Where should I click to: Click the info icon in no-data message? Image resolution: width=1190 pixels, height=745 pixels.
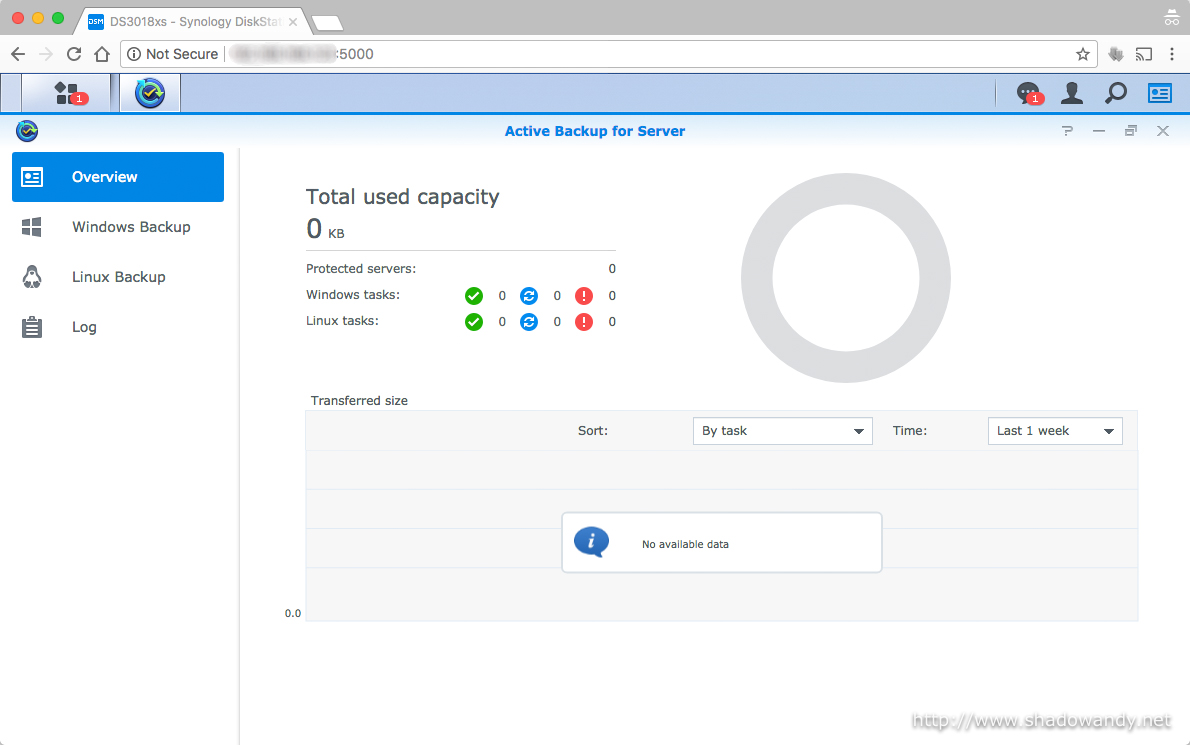(591, 542)
